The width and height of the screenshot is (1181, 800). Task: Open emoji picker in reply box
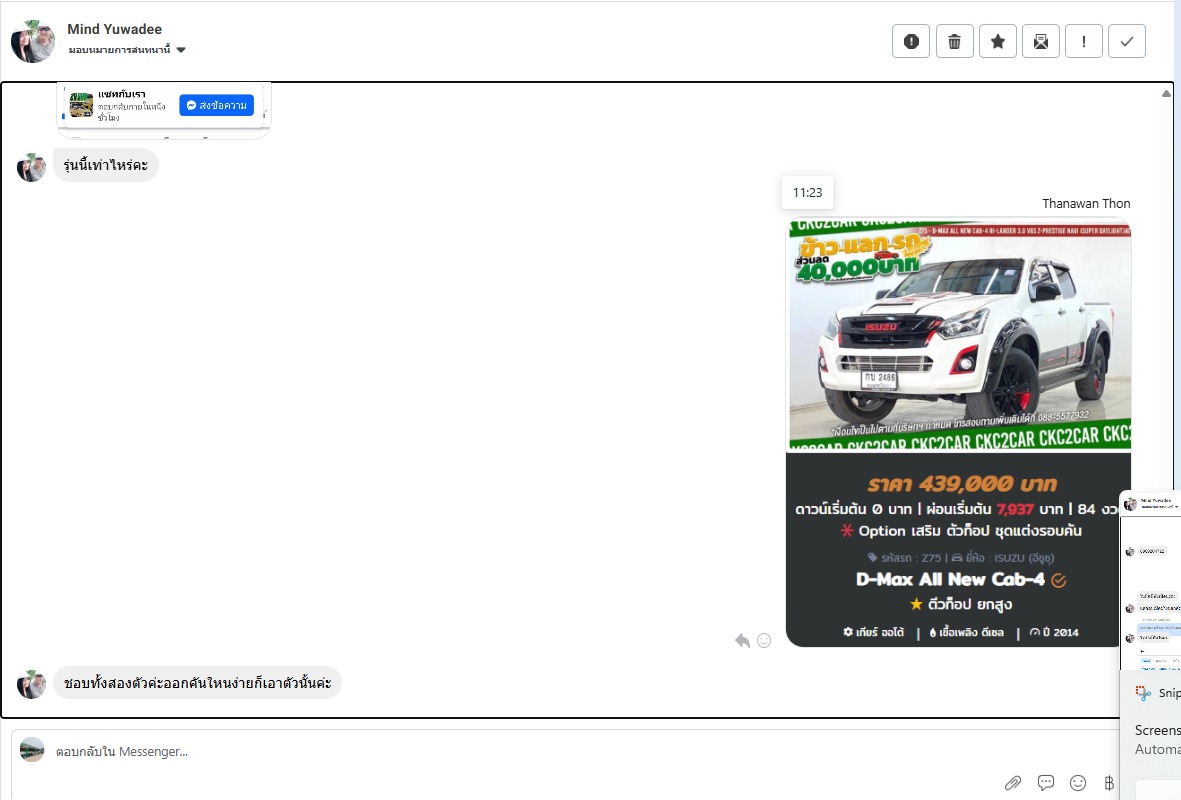[x=1078, y=783]
